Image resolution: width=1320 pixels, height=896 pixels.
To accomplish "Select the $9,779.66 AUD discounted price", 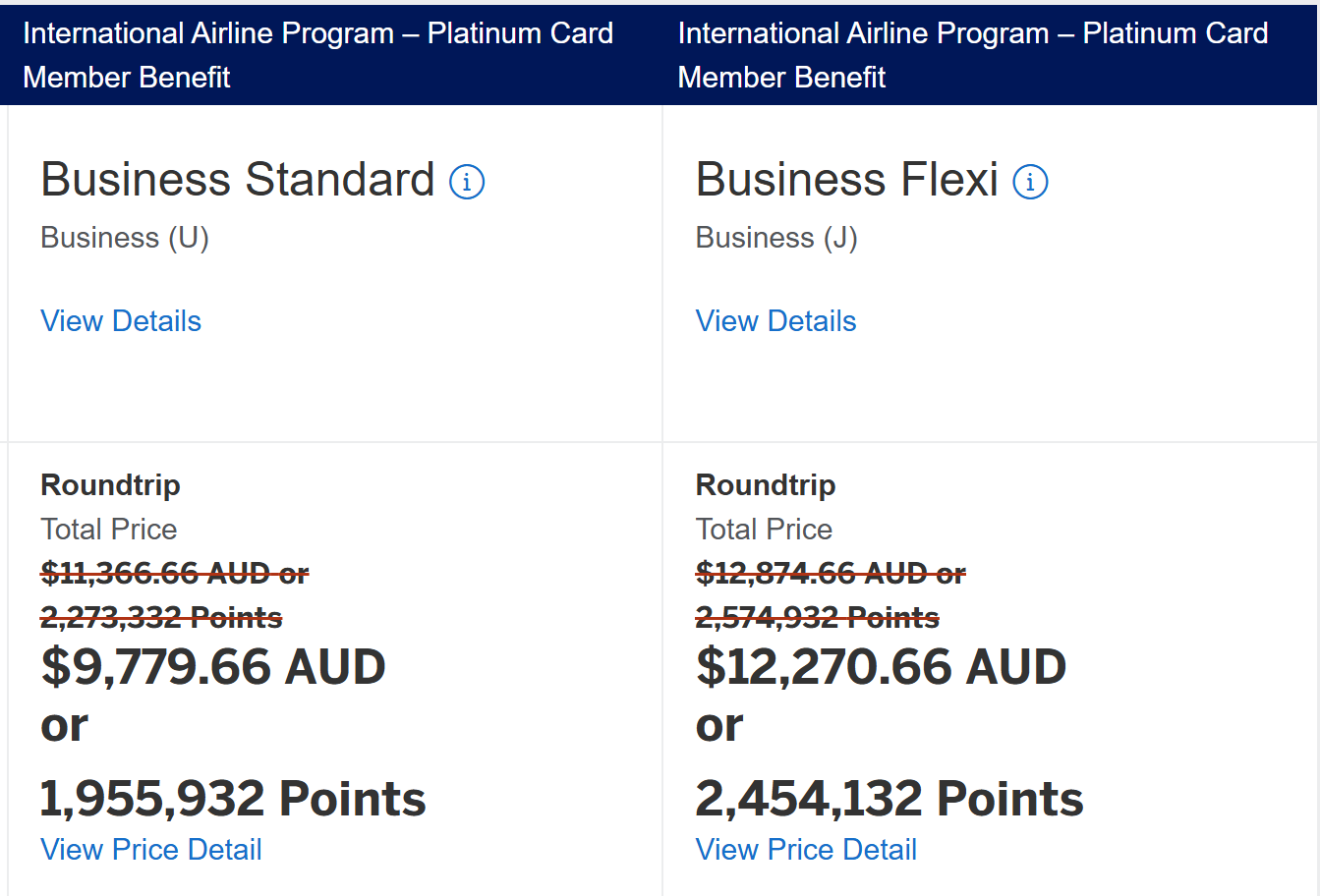I will (213, 667).
